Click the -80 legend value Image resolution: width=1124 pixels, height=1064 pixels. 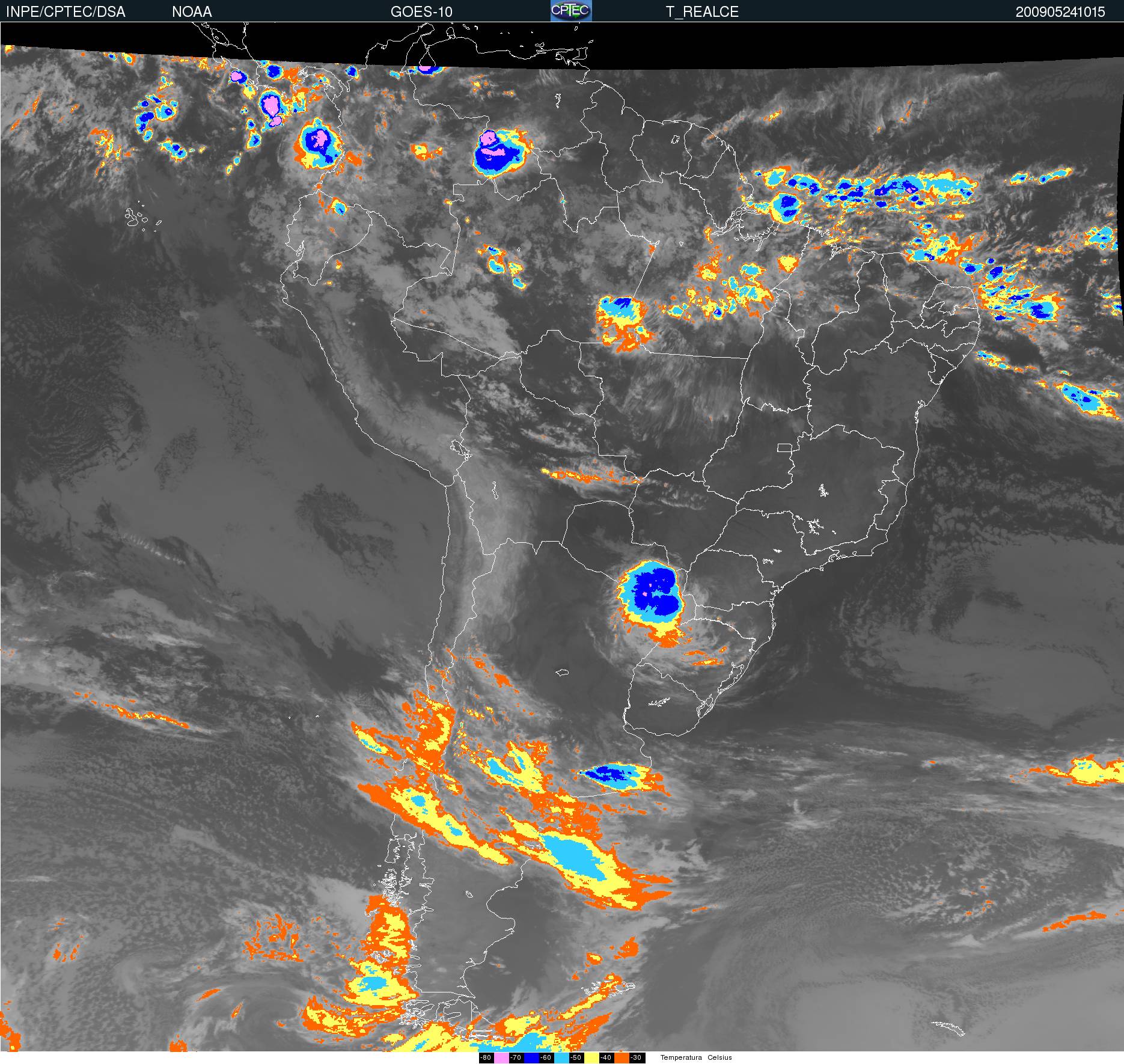tap(486, 1058)
